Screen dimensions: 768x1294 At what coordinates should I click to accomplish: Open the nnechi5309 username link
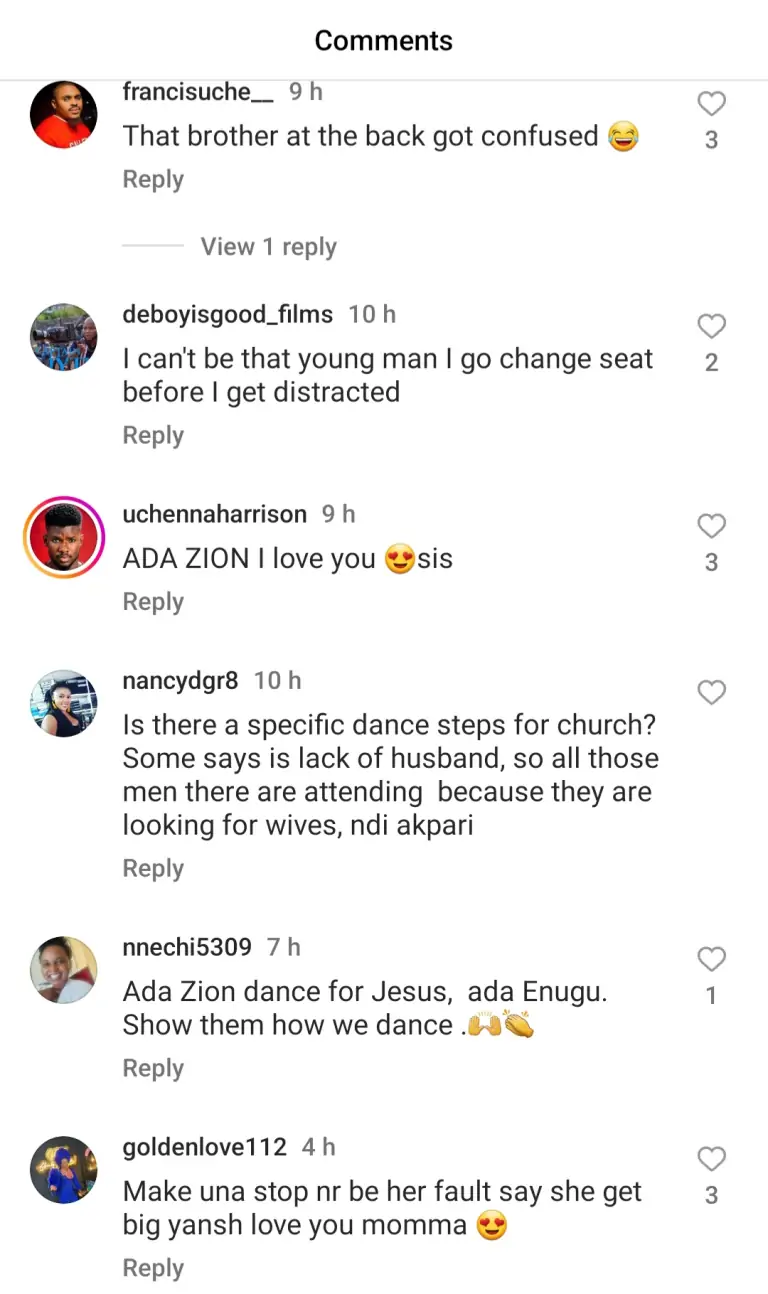click(x=187, y=947)
